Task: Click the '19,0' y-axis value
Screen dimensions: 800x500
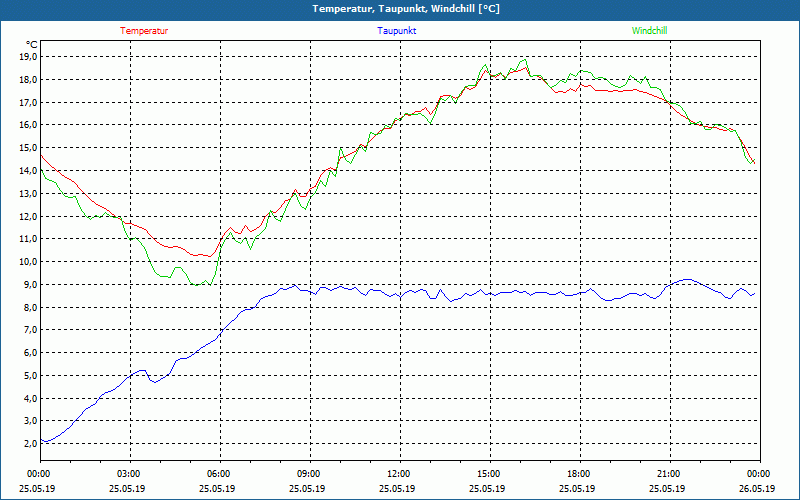Action: click(29, 57)
